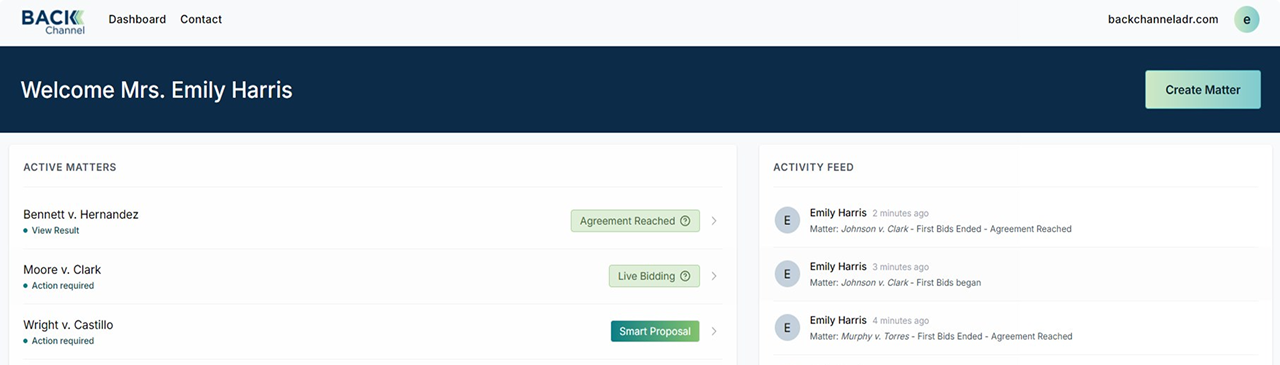Click the BackChannel logo
Image resolution: width=1280 pixels, height=365 pixels.
coord(53,21)
